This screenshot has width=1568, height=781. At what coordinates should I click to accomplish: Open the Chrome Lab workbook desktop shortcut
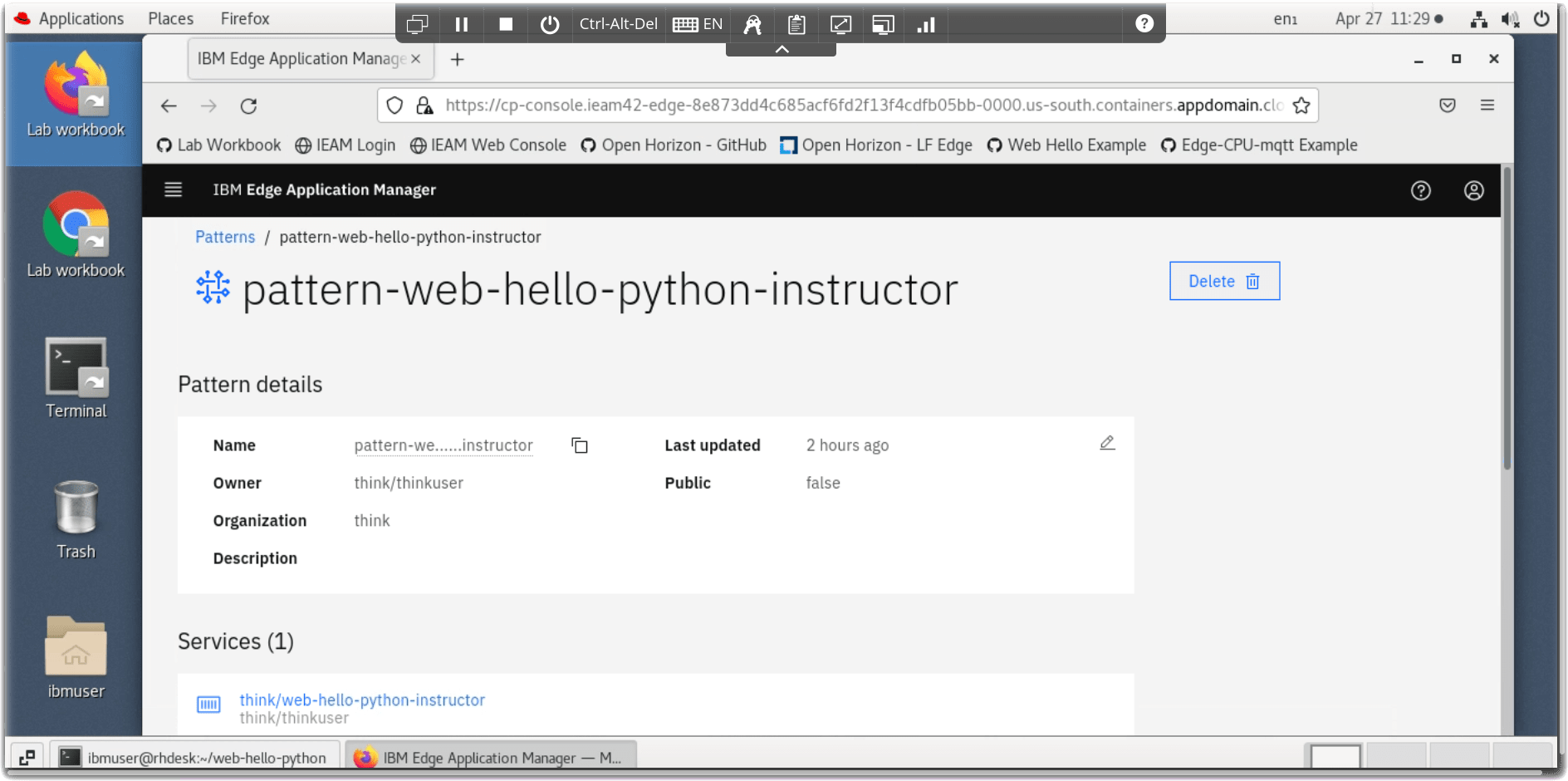(76, 235)
